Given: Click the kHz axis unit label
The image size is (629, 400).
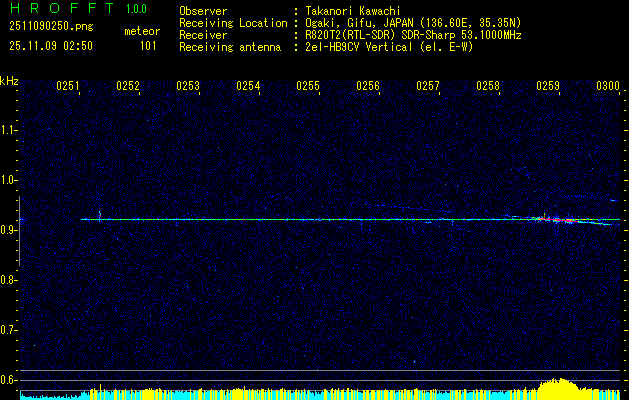Looking at the screenshot, I should click(x=10, y=81).
